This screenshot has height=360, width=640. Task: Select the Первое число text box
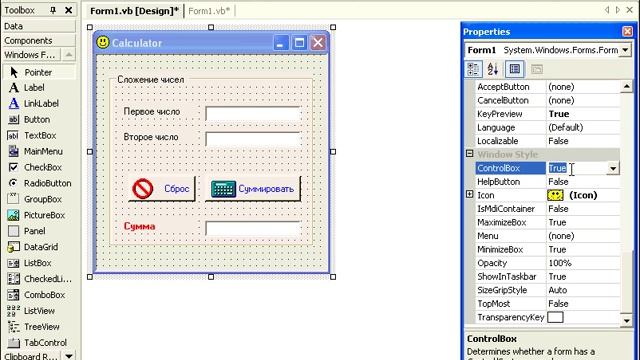click(253, 113)
